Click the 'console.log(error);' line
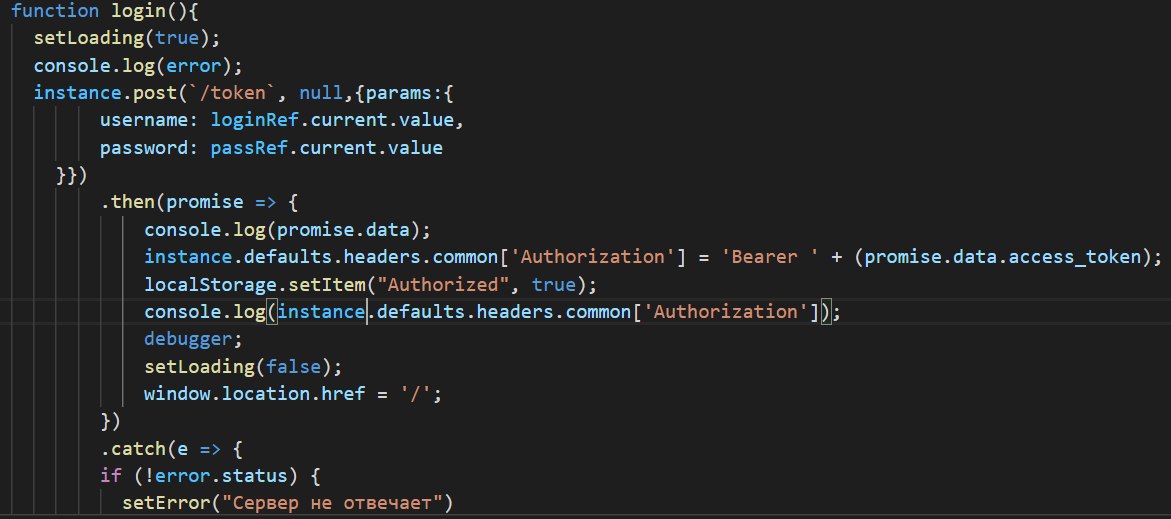Screen dimensions: 1171x519 pyautogui.click(x=139, y=66)
